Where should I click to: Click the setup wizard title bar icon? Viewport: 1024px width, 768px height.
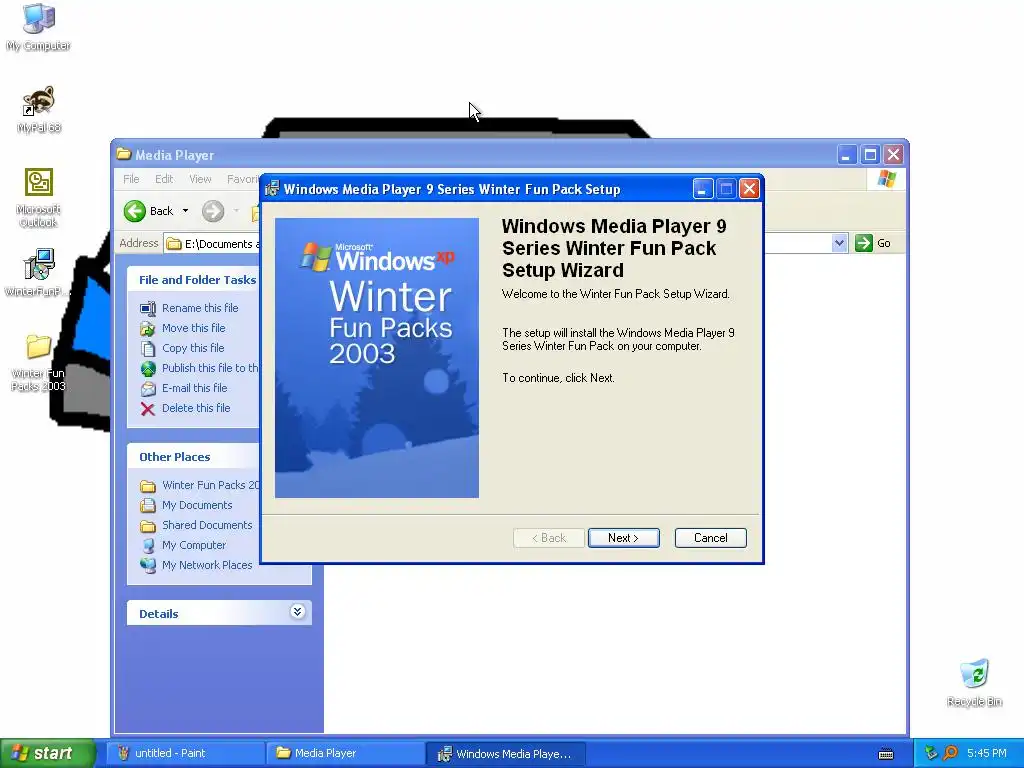pyautogui.click(x=272, y=189)
